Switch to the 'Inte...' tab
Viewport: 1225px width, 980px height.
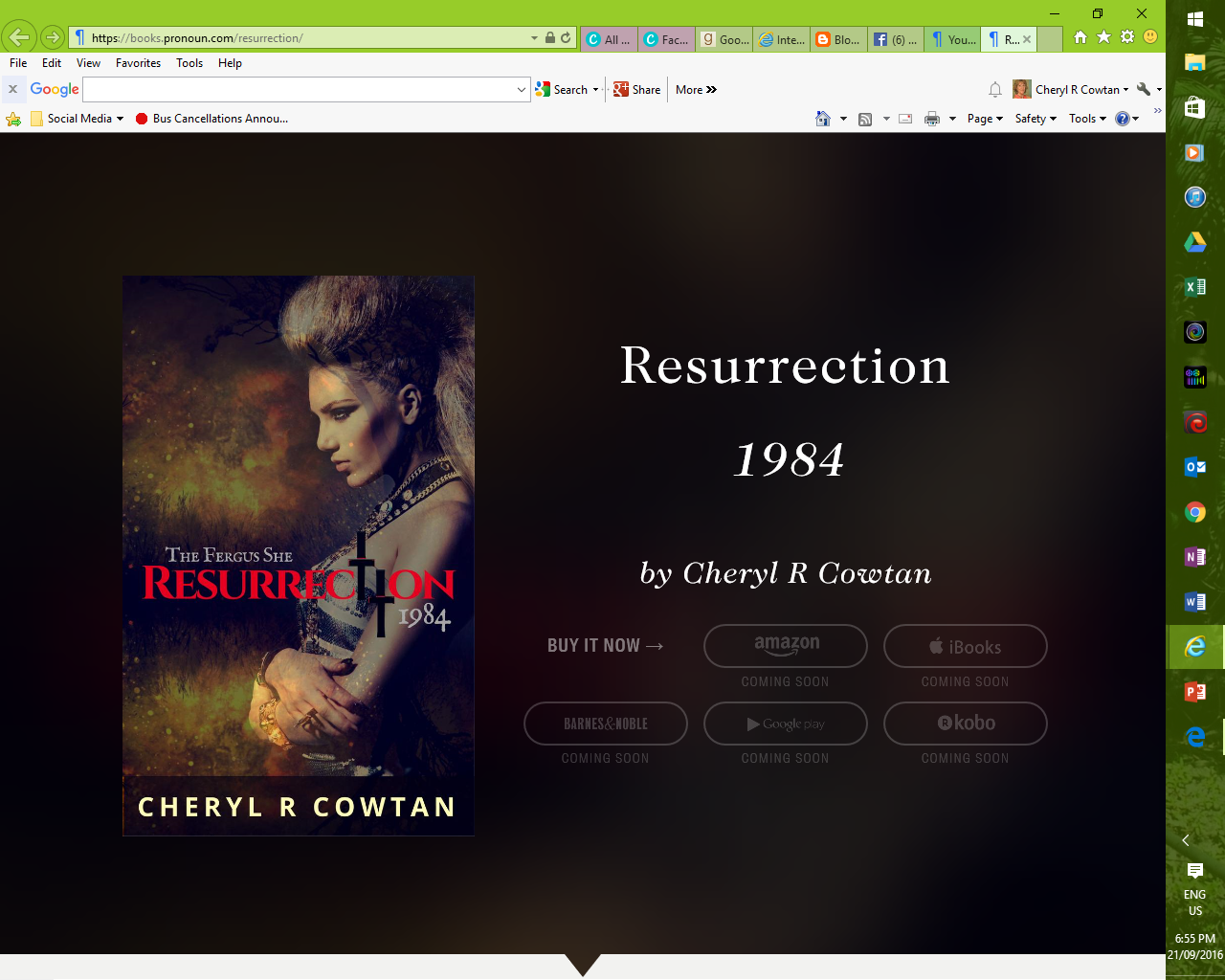[782, 39]
